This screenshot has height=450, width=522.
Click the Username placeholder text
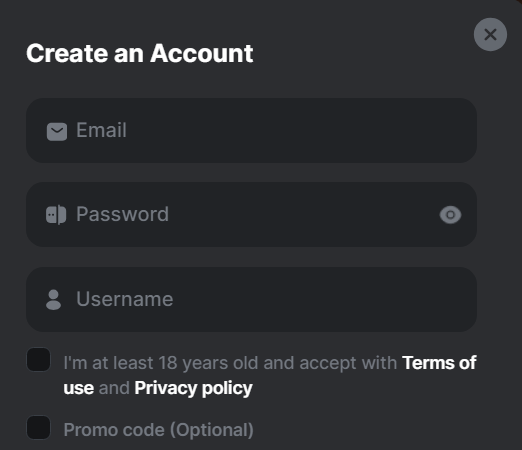125,299
